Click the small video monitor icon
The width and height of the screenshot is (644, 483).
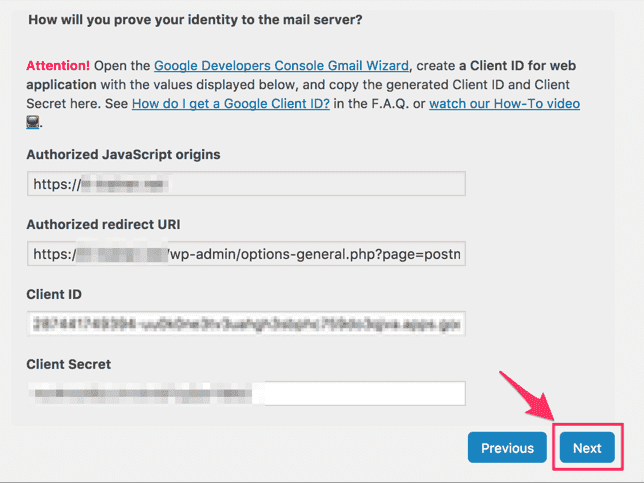click(x=33, y=122)
